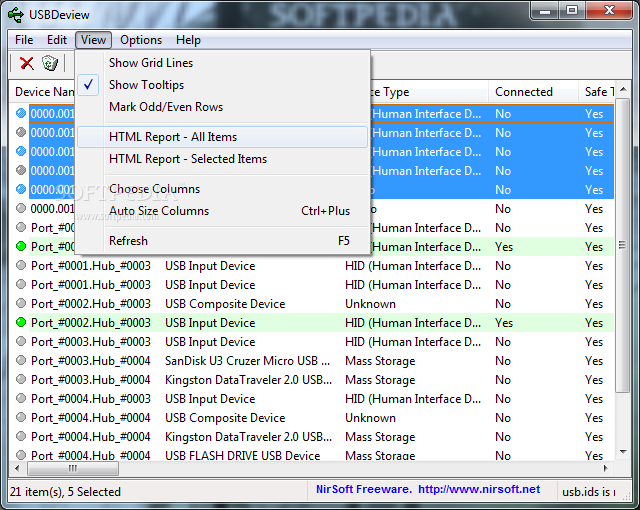Click status icon of USB Composite Device Port_#0004 row
640x510 pixels.
[x=21, y=417]
